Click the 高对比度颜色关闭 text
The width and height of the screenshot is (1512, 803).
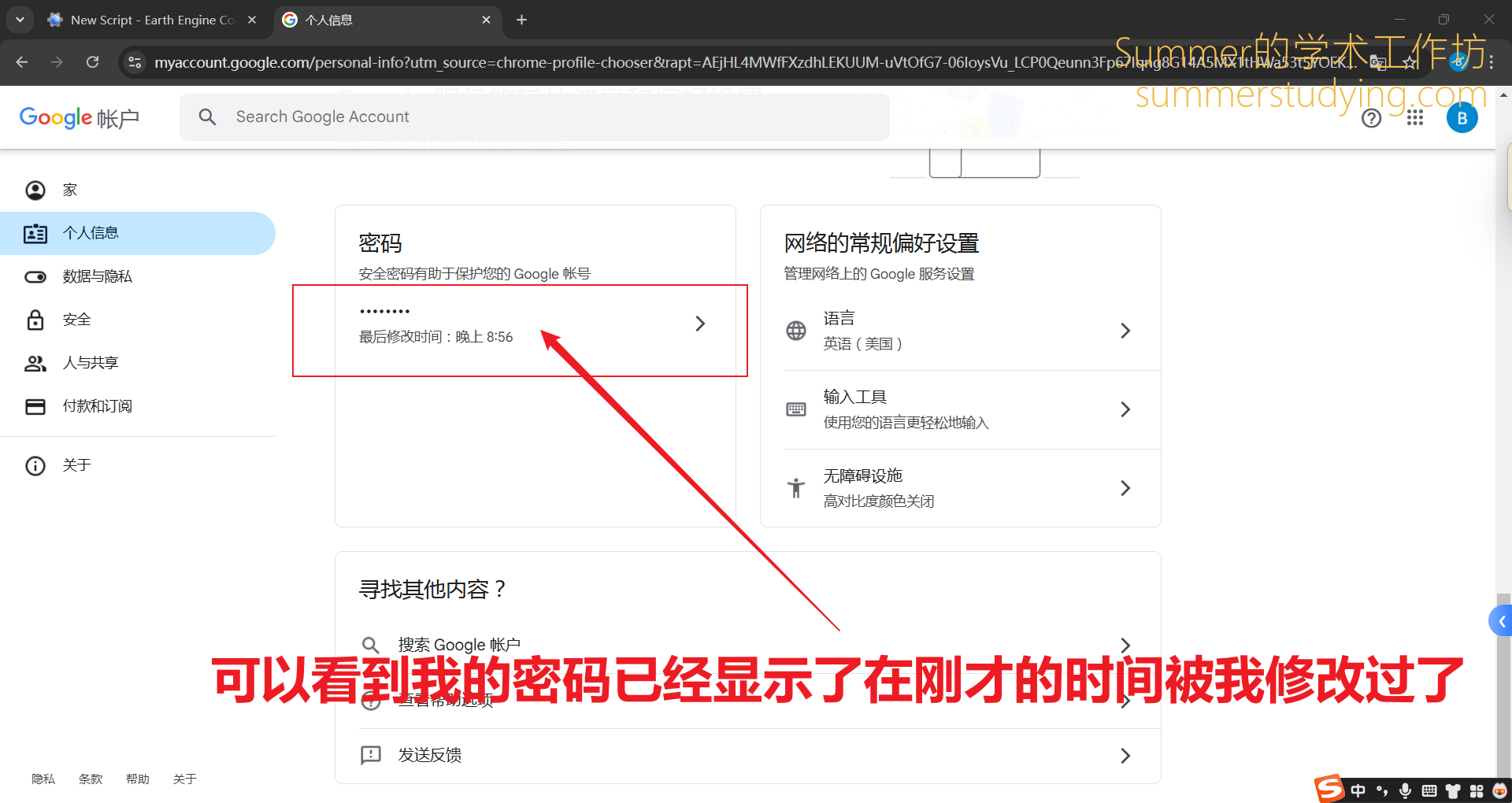point(879,501)
